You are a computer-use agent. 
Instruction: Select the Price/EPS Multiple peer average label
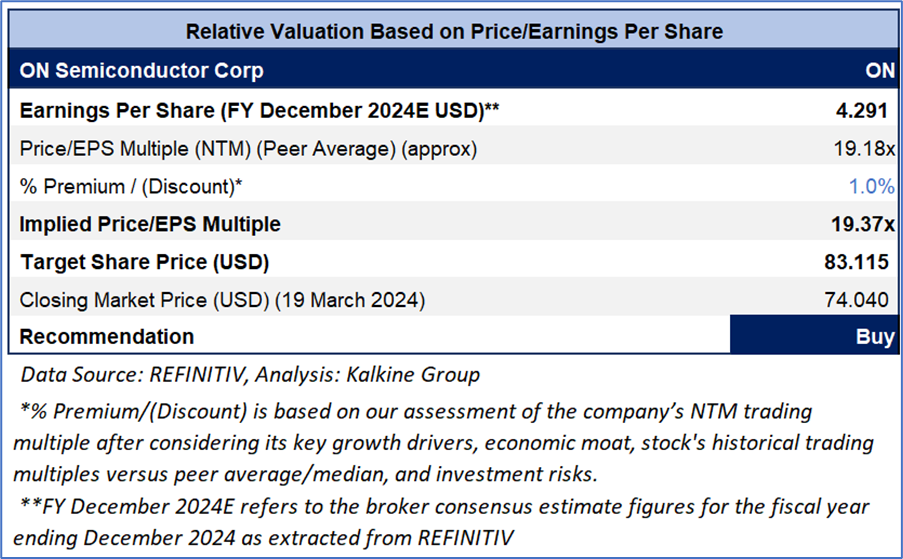tap(248, 148)
